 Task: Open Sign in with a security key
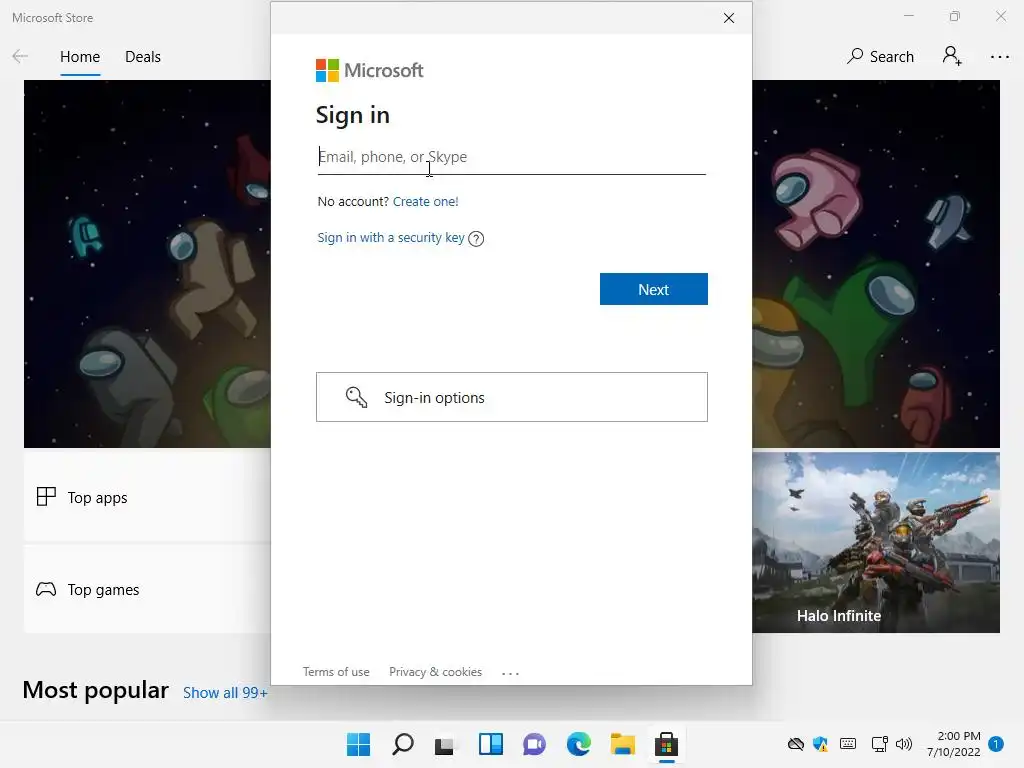pyautogui.click(x=391, y=238)
